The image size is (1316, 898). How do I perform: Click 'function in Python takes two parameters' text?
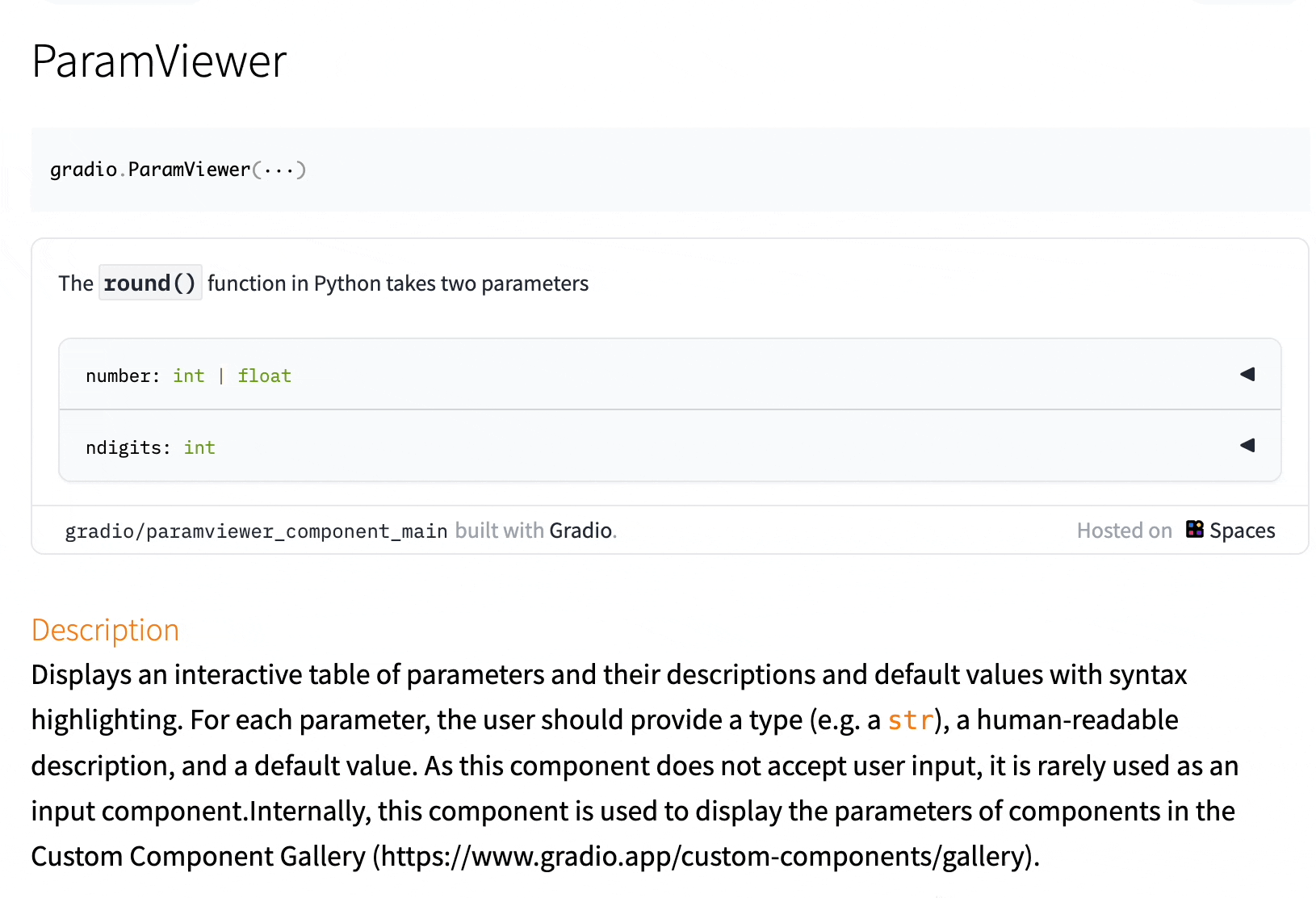click(397, 283)
